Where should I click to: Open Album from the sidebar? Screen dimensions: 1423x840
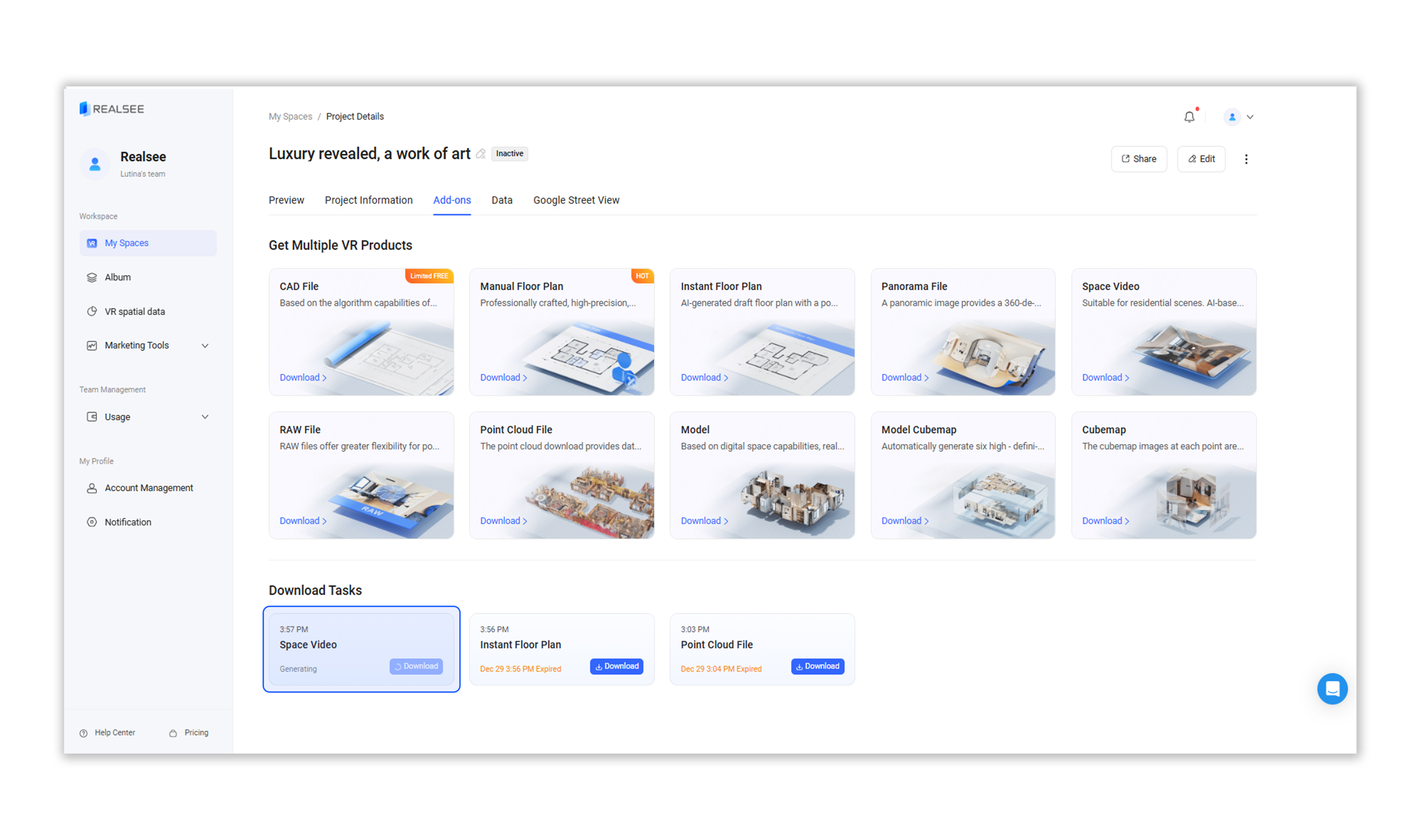(x=117, y=277)
